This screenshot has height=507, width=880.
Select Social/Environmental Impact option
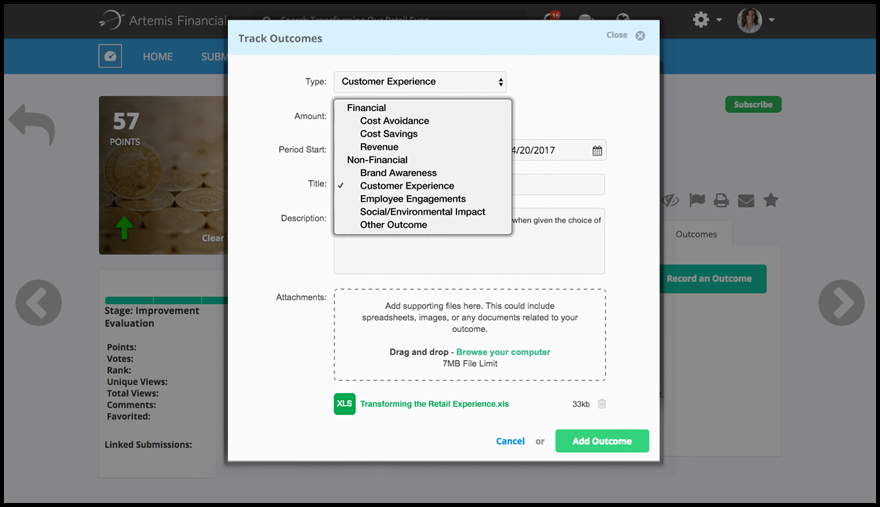(423, 212)
